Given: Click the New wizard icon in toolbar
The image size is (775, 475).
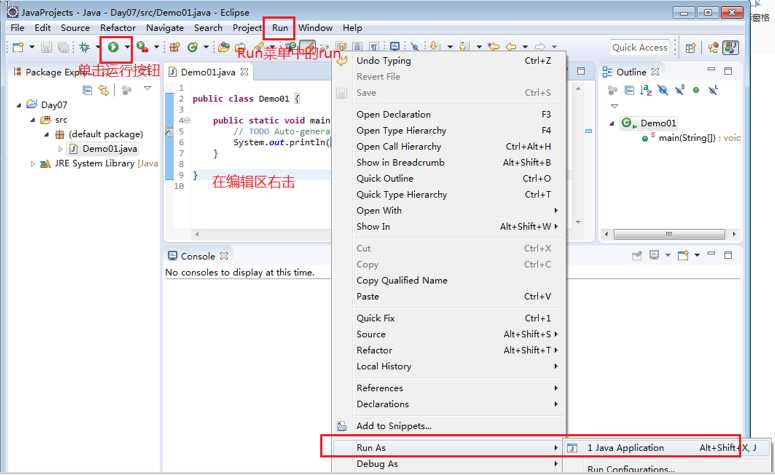Looking at the screenshot, I should click(18, 47).
